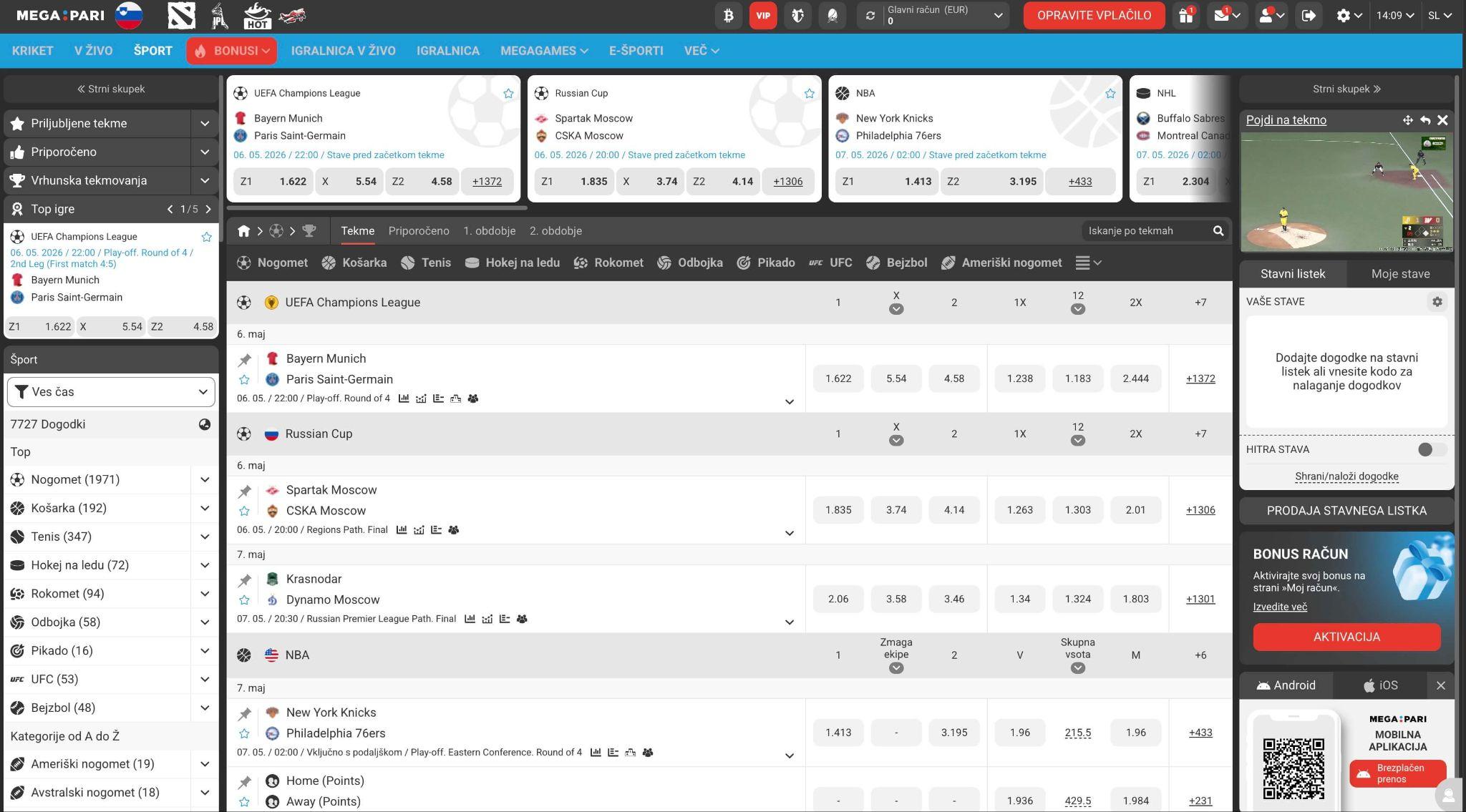Switch to the Moje stave tab

1400,274
